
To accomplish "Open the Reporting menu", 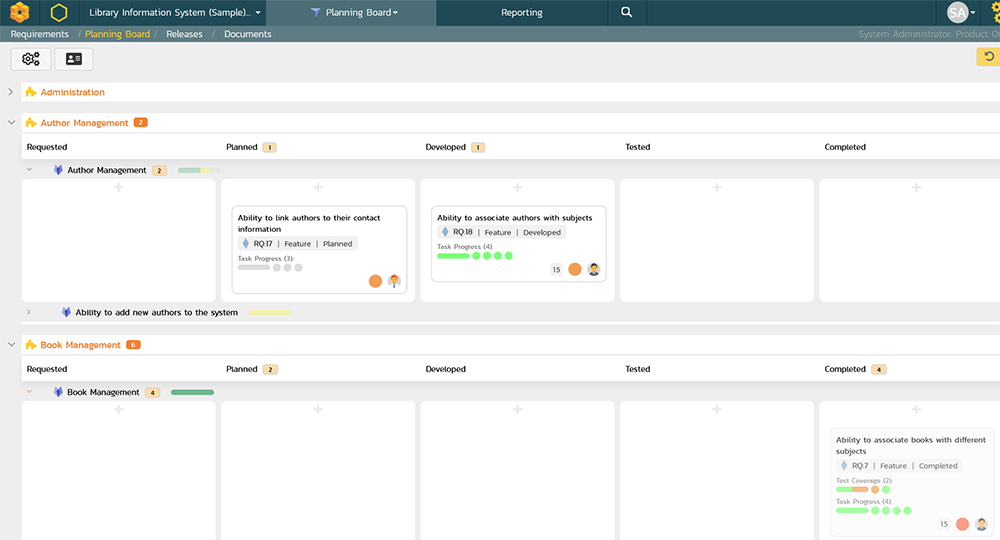I will 521,13.
